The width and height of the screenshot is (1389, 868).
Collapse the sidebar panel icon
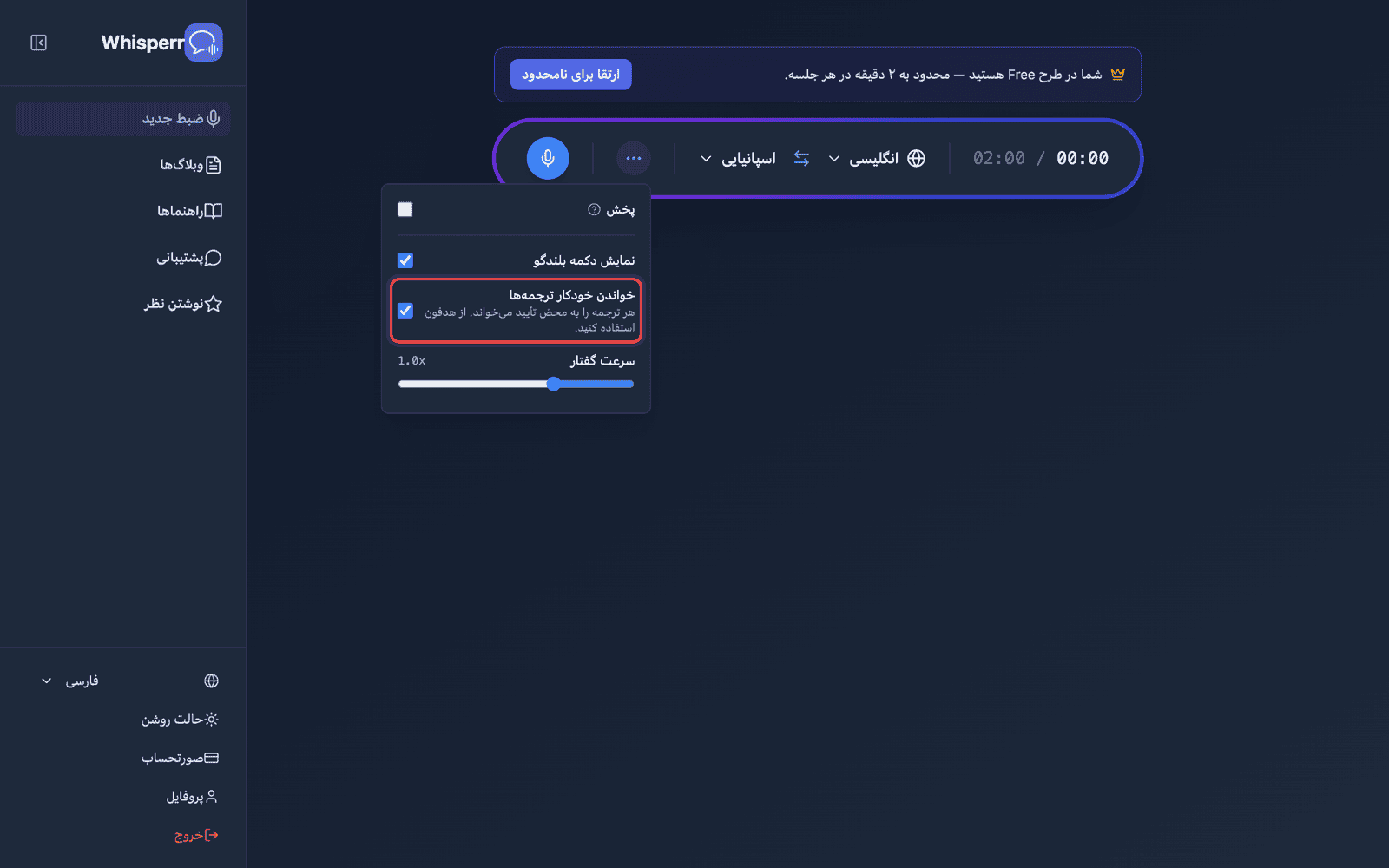(x=38, y=43)
